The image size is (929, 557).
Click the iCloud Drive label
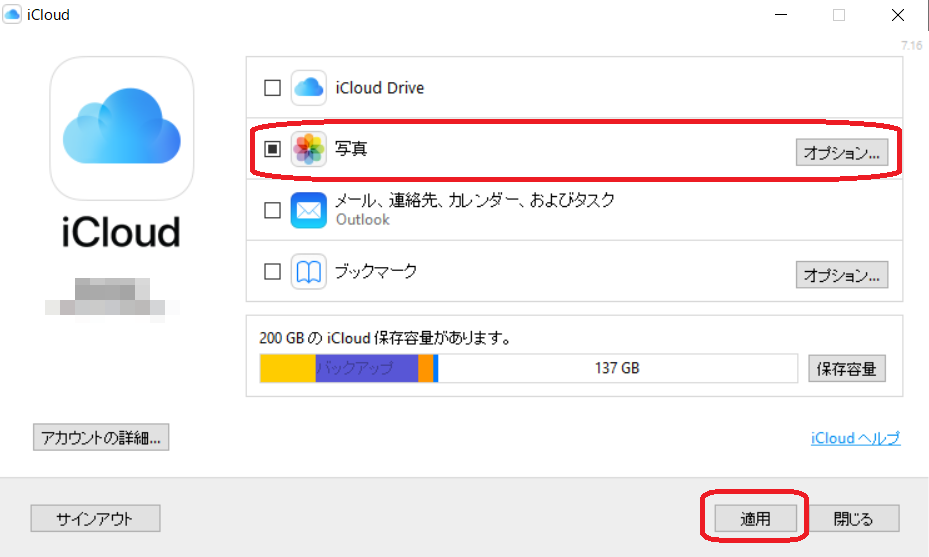point(380,88)
